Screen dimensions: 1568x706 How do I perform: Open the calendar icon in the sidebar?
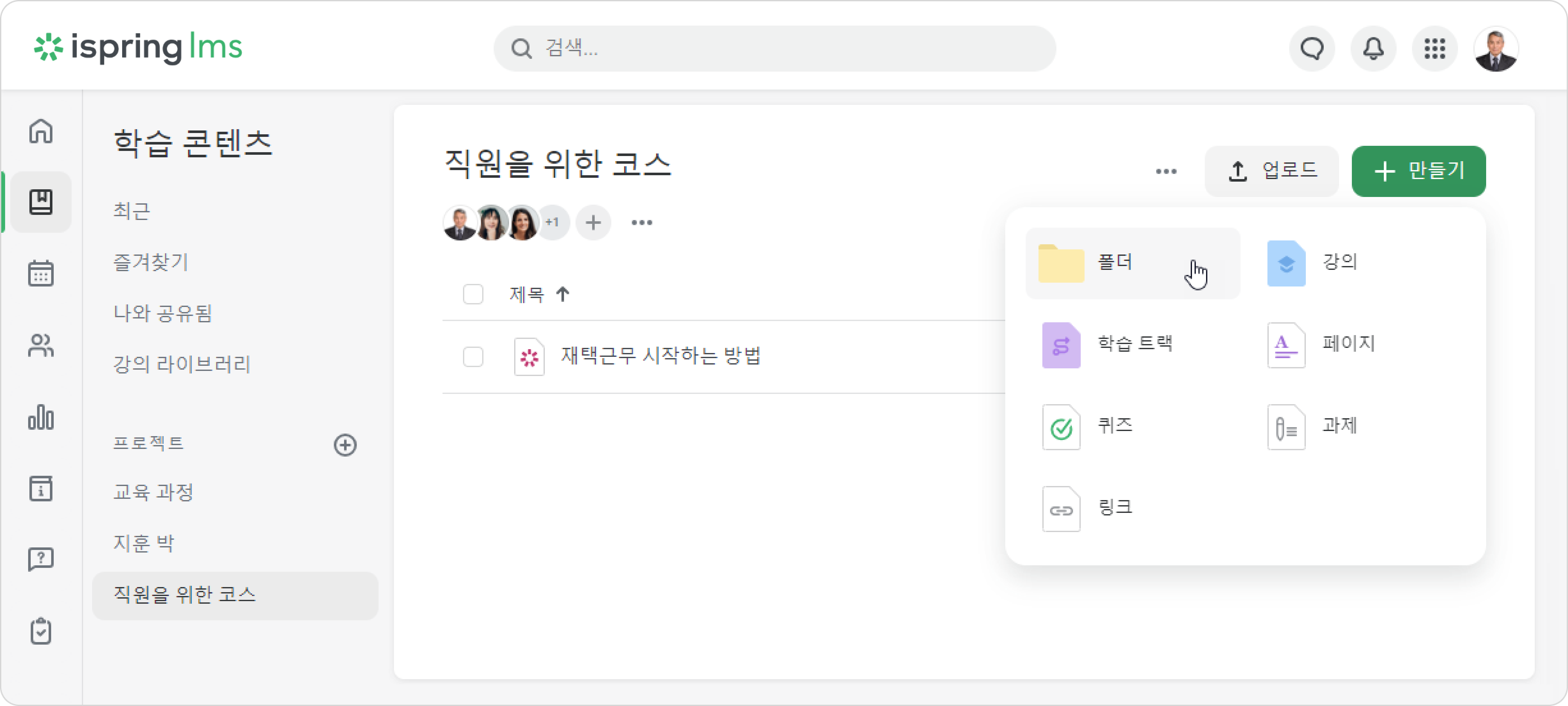click(41, 273)
